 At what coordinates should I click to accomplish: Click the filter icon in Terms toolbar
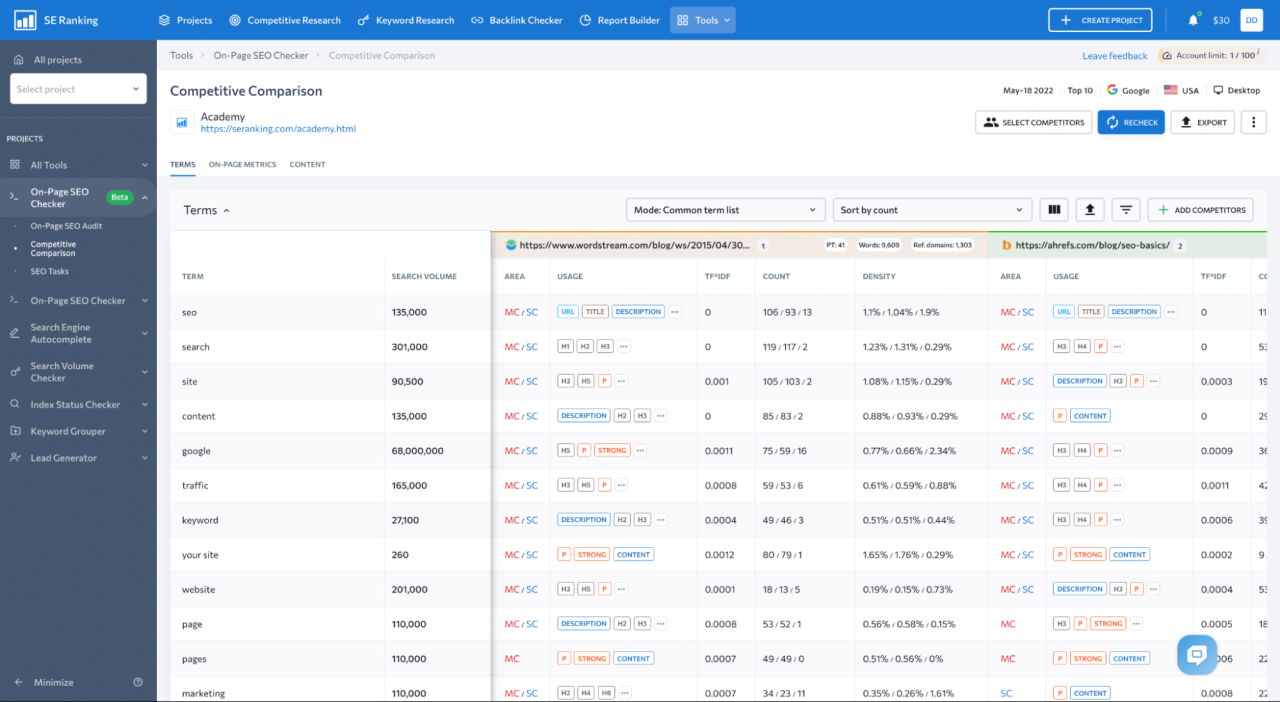point(1126,210)
